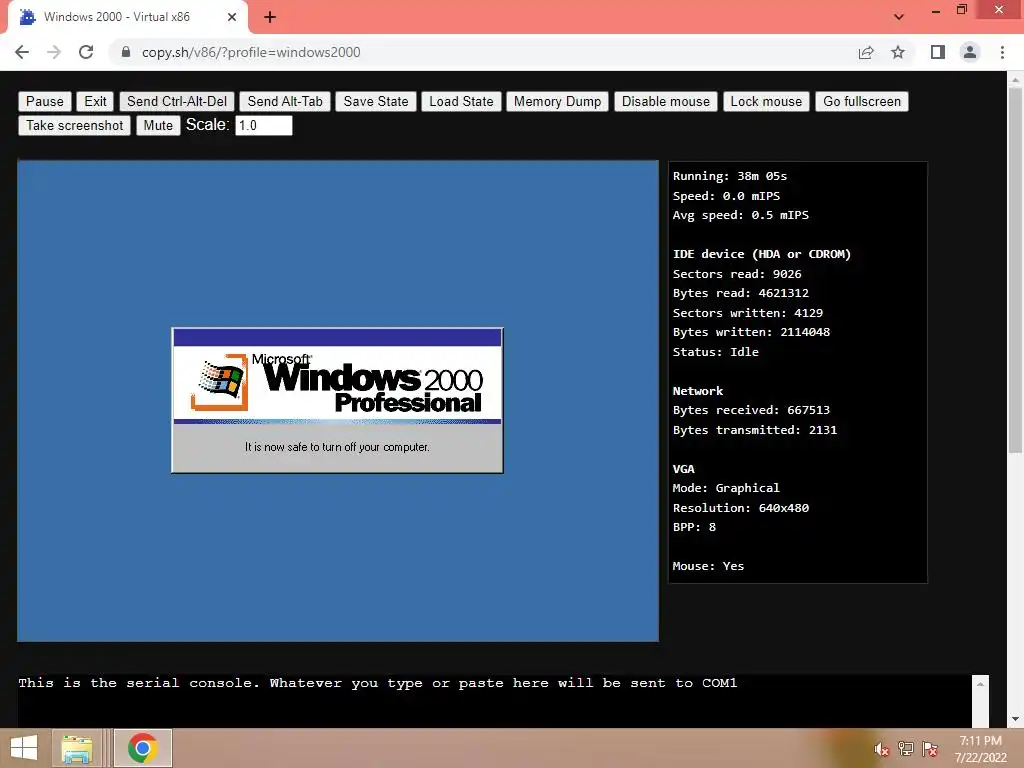Click the serial console scroll up arrow
The image size is (1024, 768).
coord(980,684)
